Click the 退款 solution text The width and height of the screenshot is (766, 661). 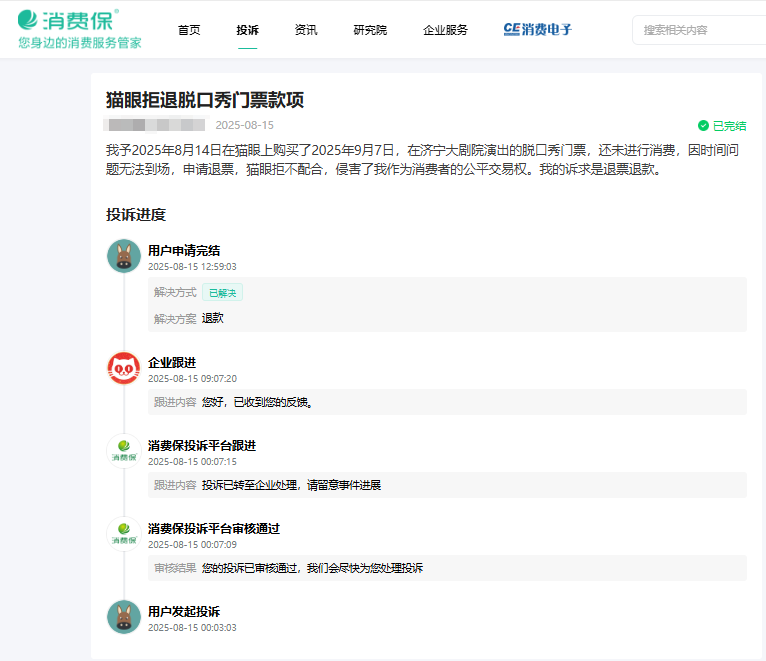213,319
